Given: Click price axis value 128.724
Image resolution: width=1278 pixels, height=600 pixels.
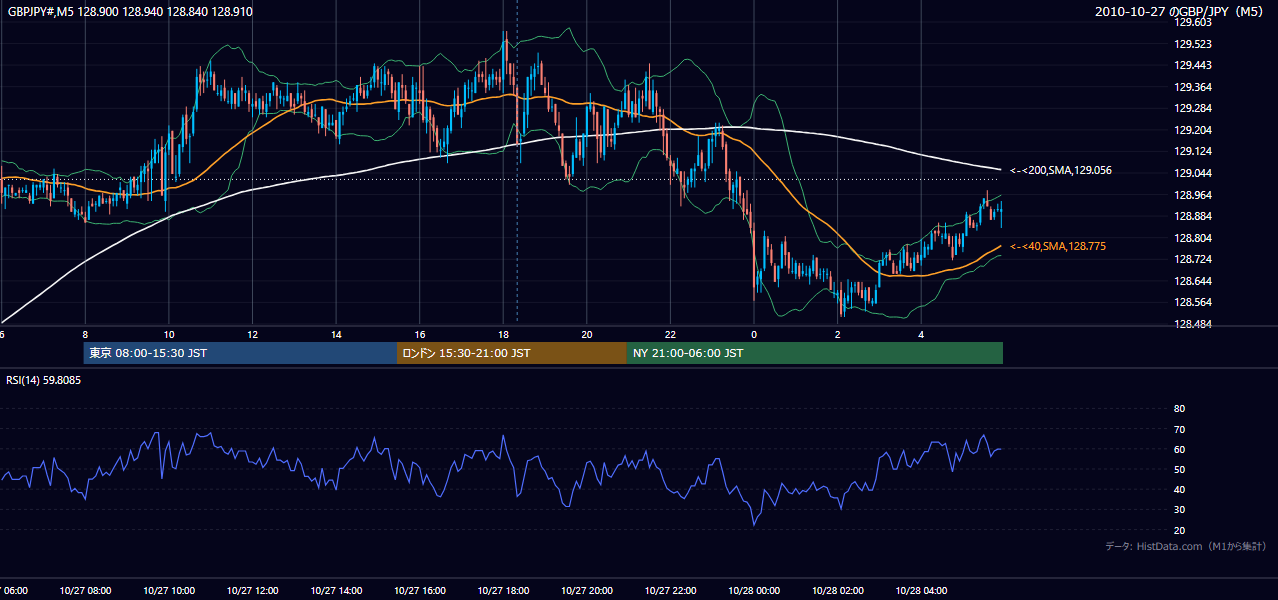Looking at the screenshot, I should [1192, 259].
